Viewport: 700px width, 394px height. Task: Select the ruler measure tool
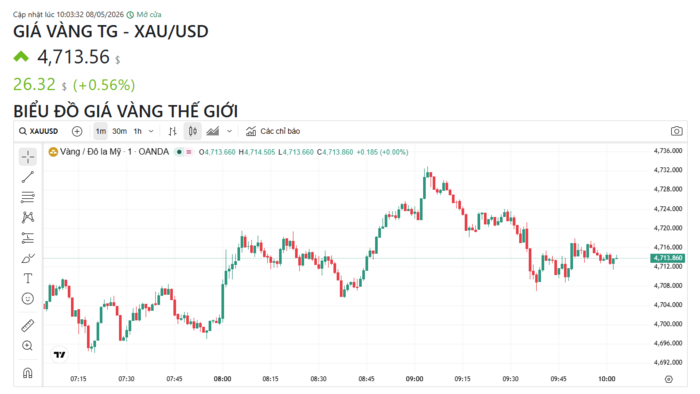click(x=28, y=326)
